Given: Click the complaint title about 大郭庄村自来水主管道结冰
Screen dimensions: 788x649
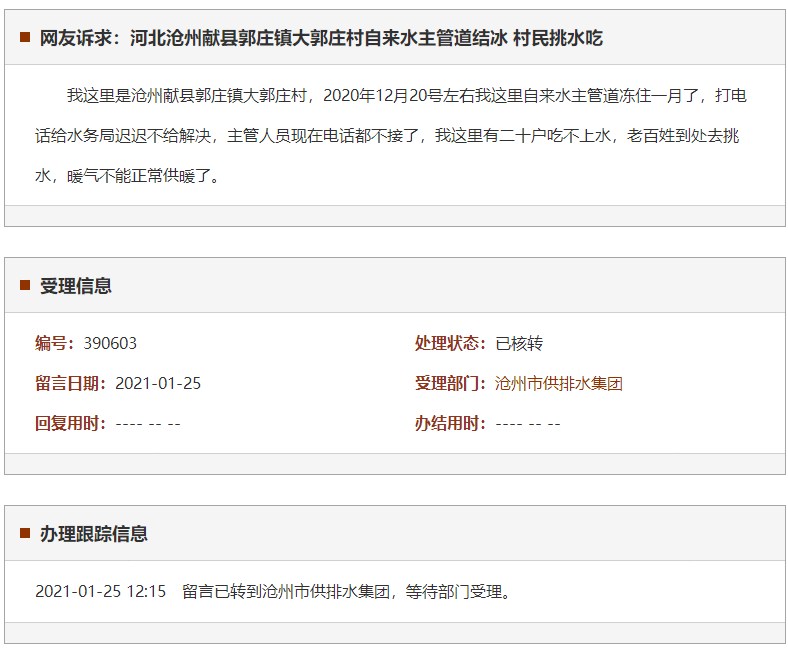Looking at the screenshot, I should [x=321, y=38].
